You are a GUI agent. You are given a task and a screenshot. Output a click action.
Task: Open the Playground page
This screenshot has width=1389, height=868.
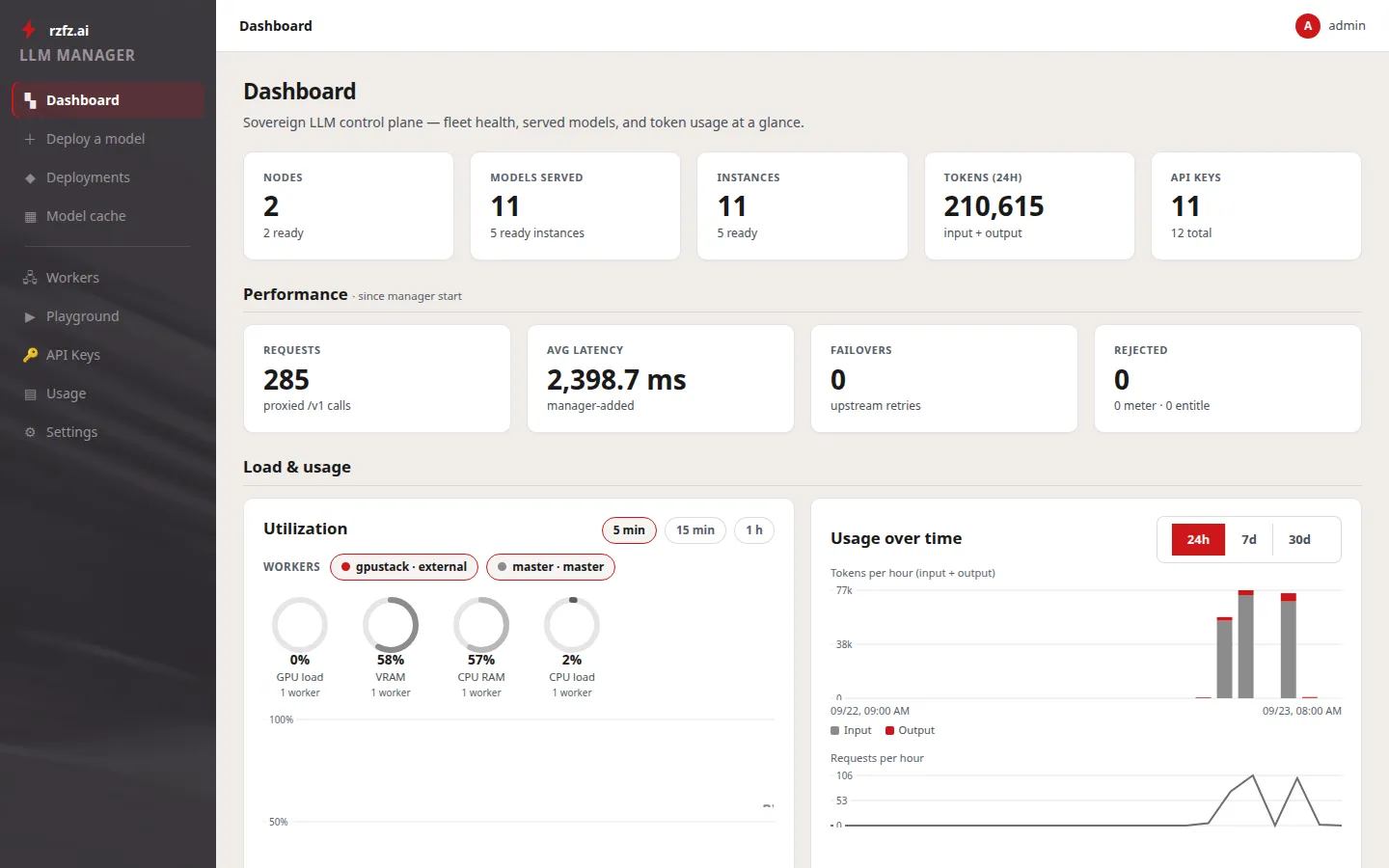pyautogui.click(x=108, y=316)
